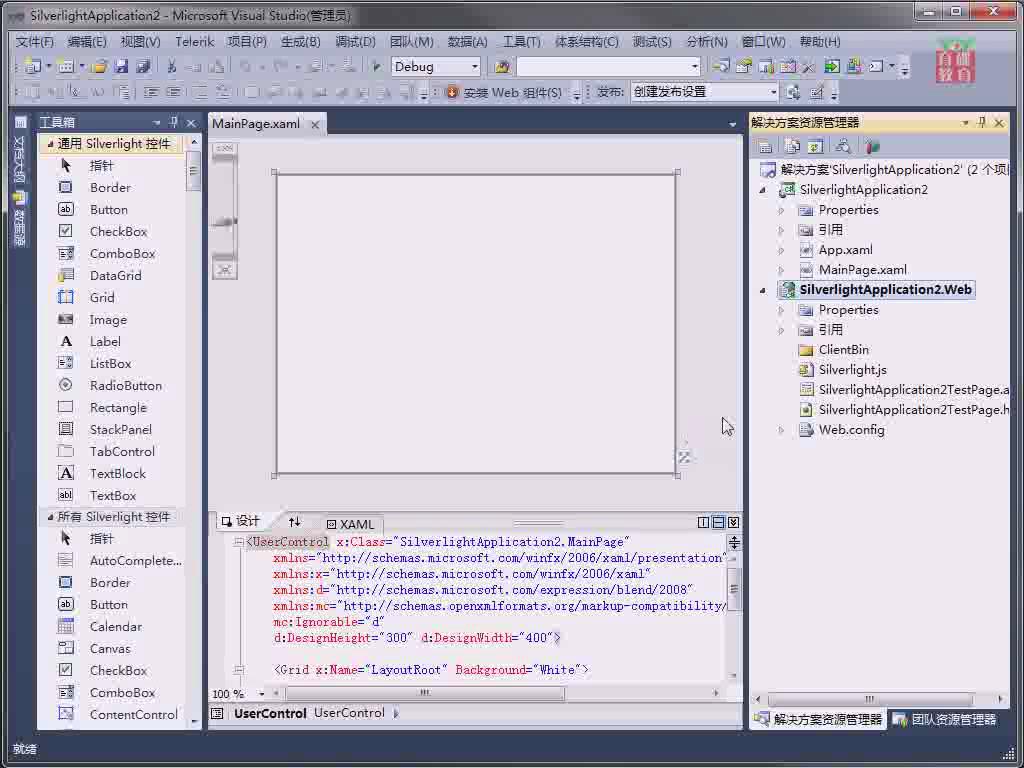1024x768 pixels.
Task: Expand the Web.config node arrow
Action: (781, 430)
